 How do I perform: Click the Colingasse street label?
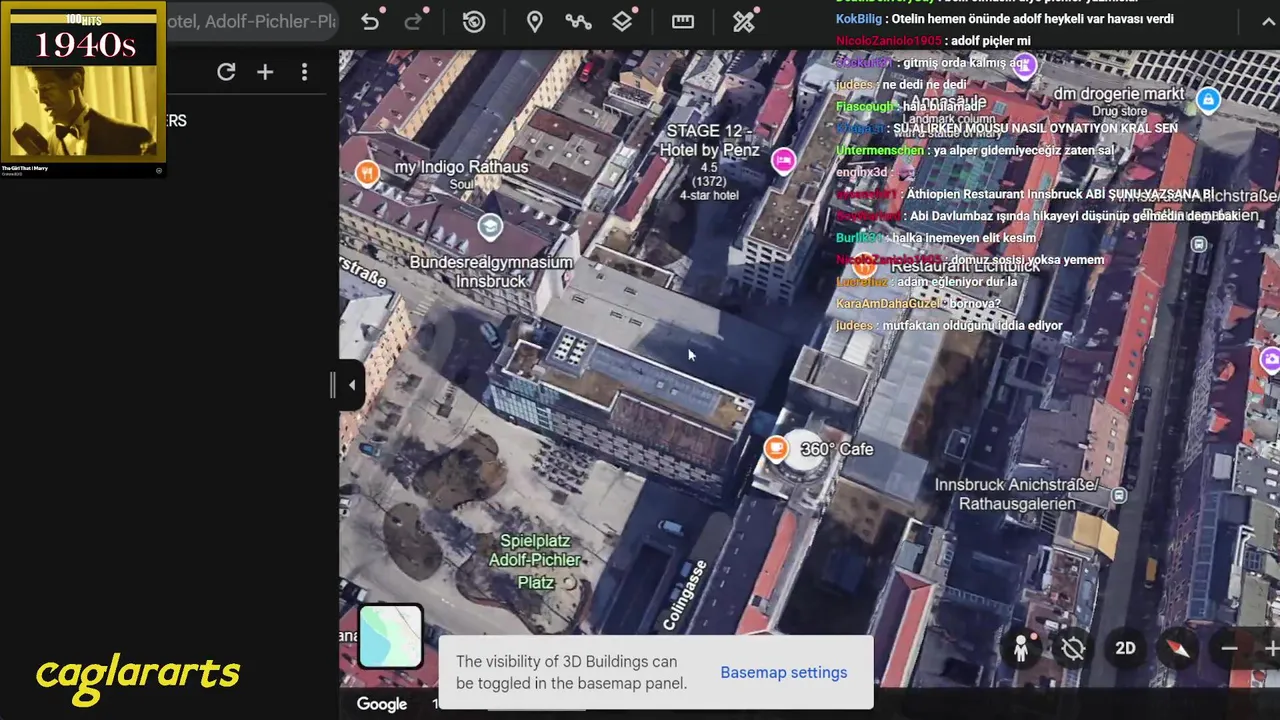pyautogui.click(x=685, y=595)
